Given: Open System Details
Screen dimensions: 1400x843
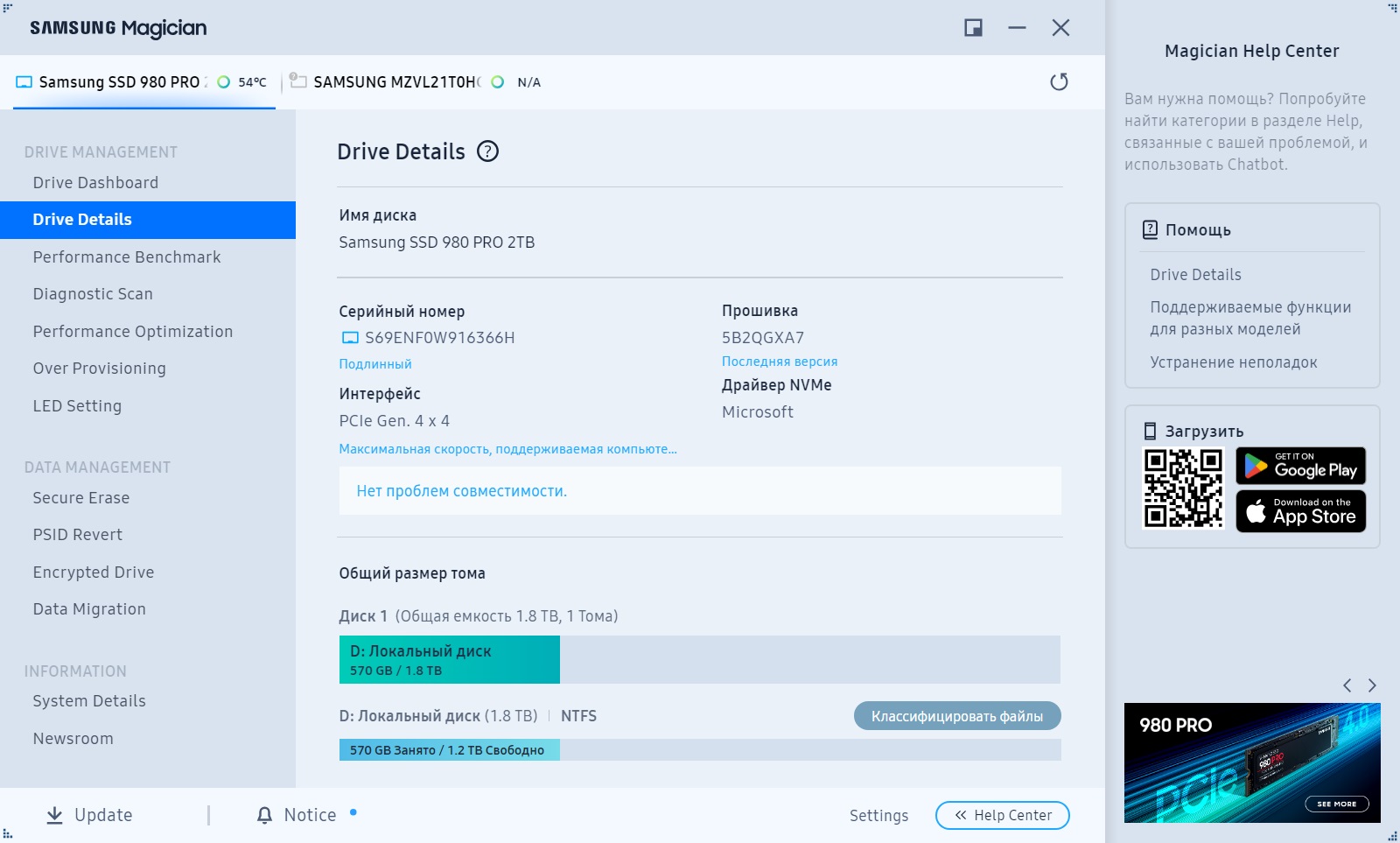Looking at the screenshot, I should 89,701.
